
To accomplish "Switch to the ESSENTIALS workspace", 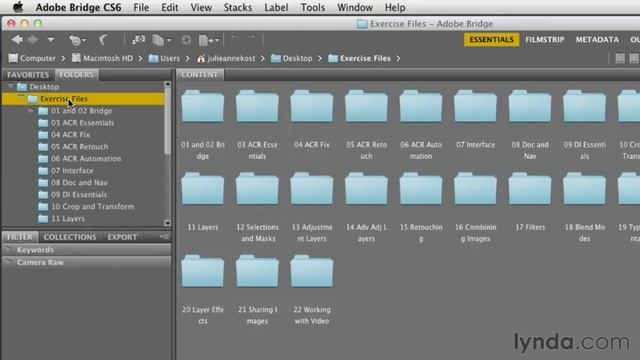I will (491, 40).
